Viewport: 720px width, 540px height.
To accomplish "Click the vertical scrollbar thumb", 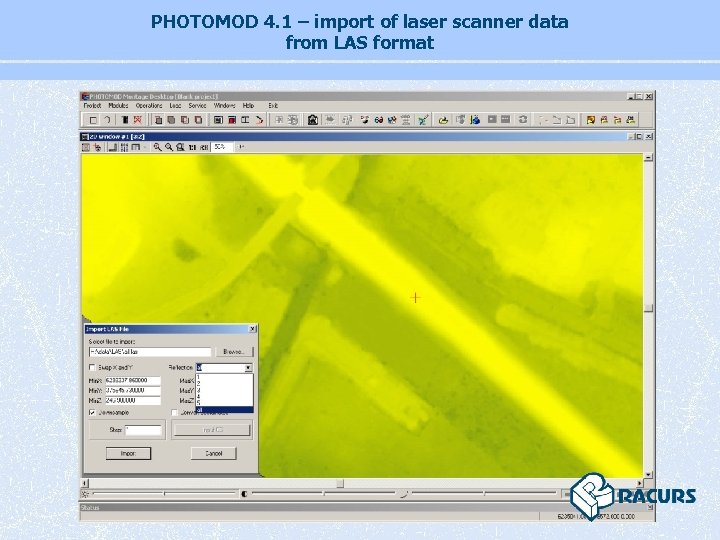I will [648, 308].
